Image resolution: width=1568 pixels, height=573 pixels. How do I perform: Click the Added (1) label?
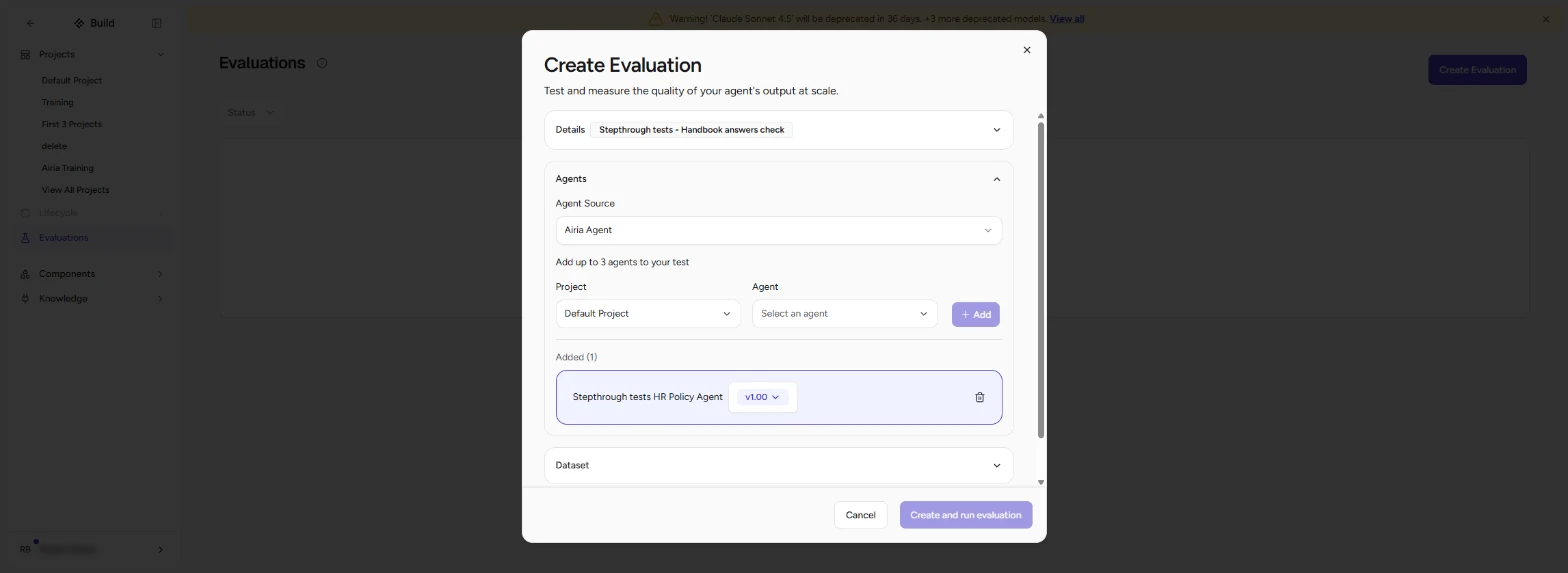576,357
